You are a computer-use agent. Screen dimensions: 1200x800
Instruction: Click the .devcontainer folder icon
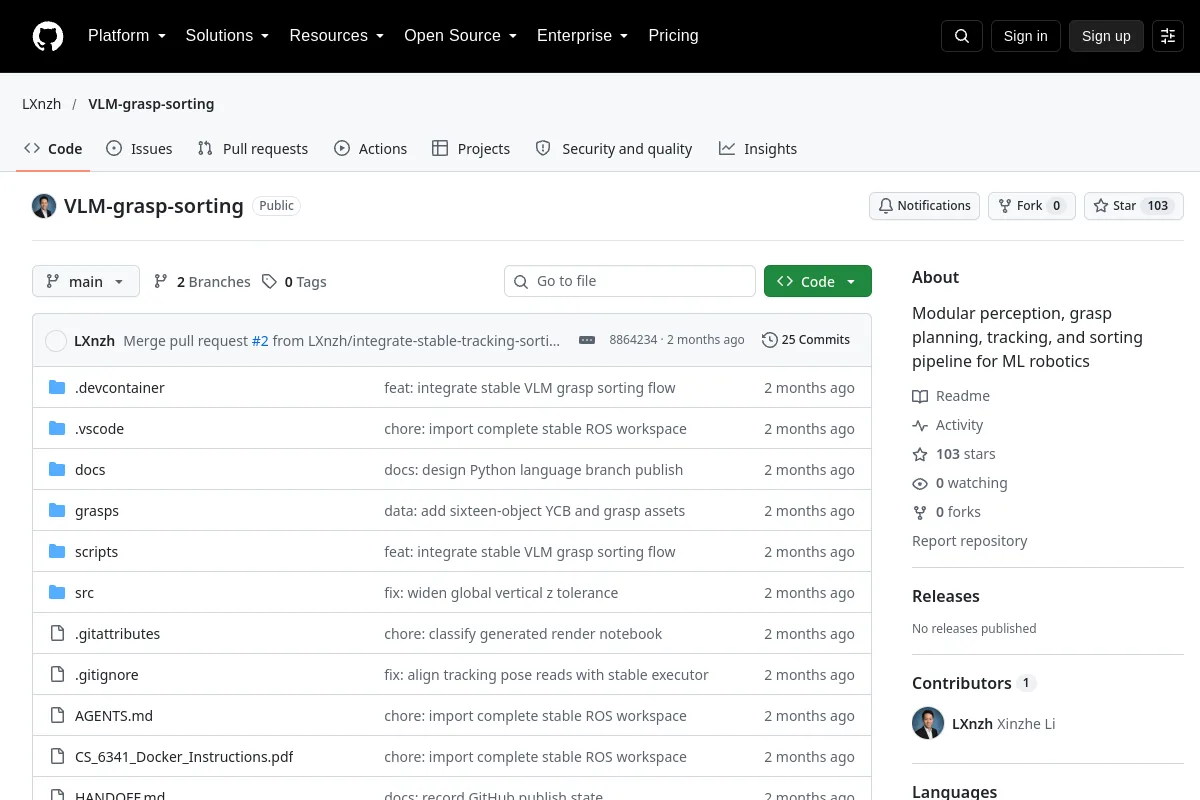[x=57, y=388]
